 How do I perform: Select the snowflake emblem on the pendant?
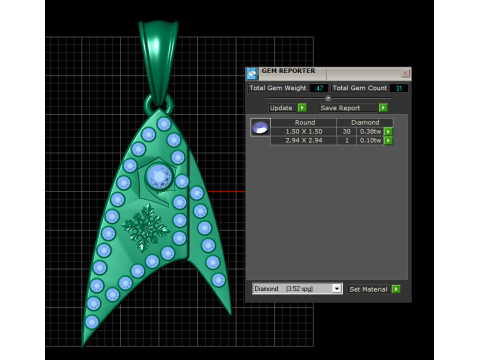coord(146,227)
